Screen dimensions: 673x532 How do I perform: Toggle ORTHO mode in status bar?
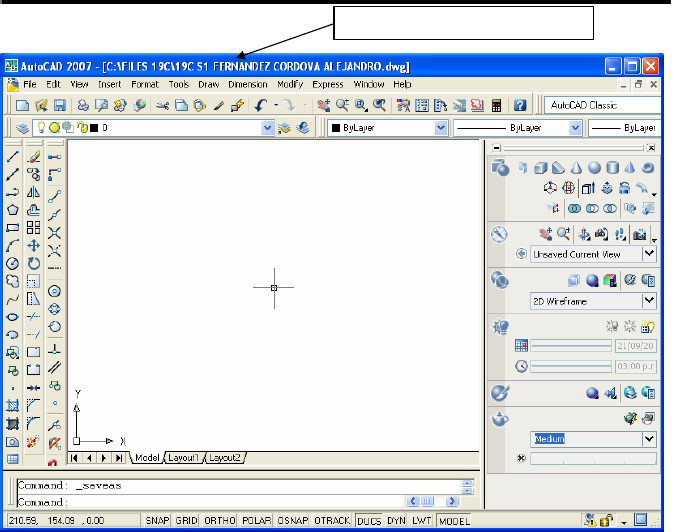click(220, 521)
